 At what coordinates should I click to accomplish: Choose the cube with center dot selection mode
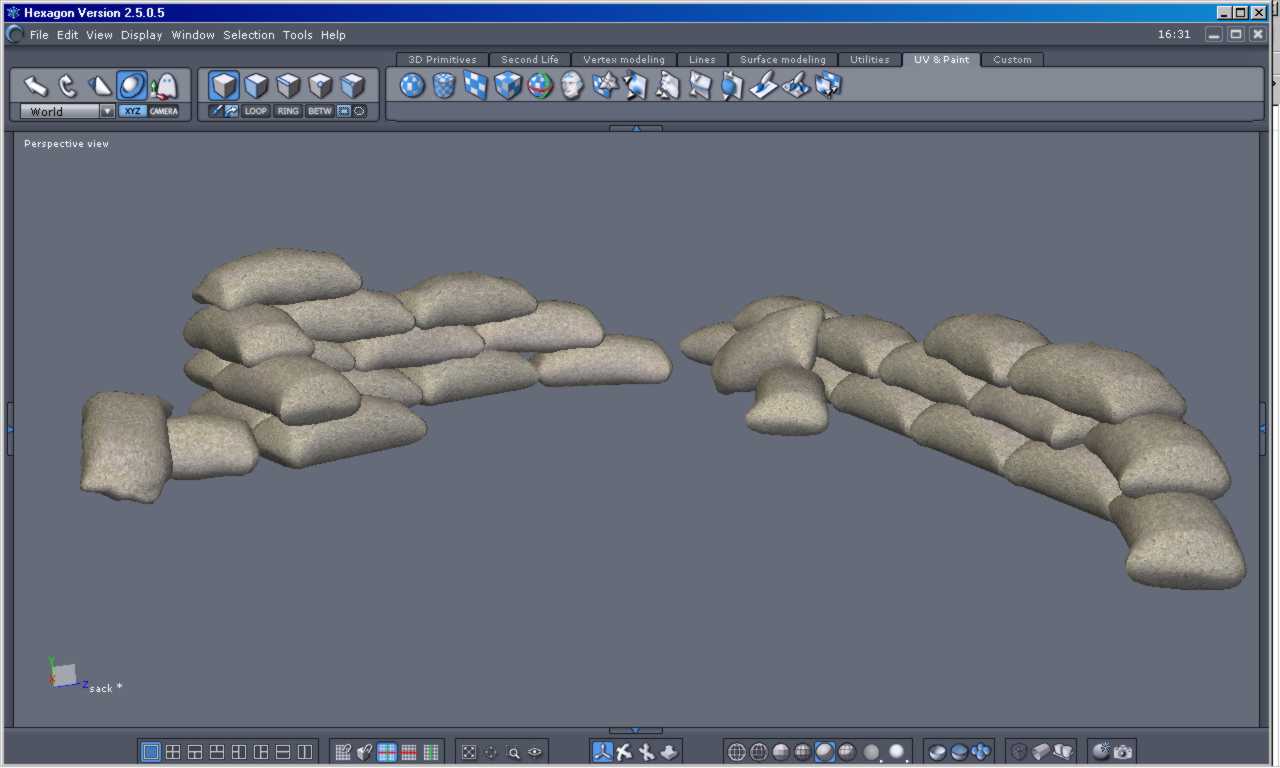320,86
